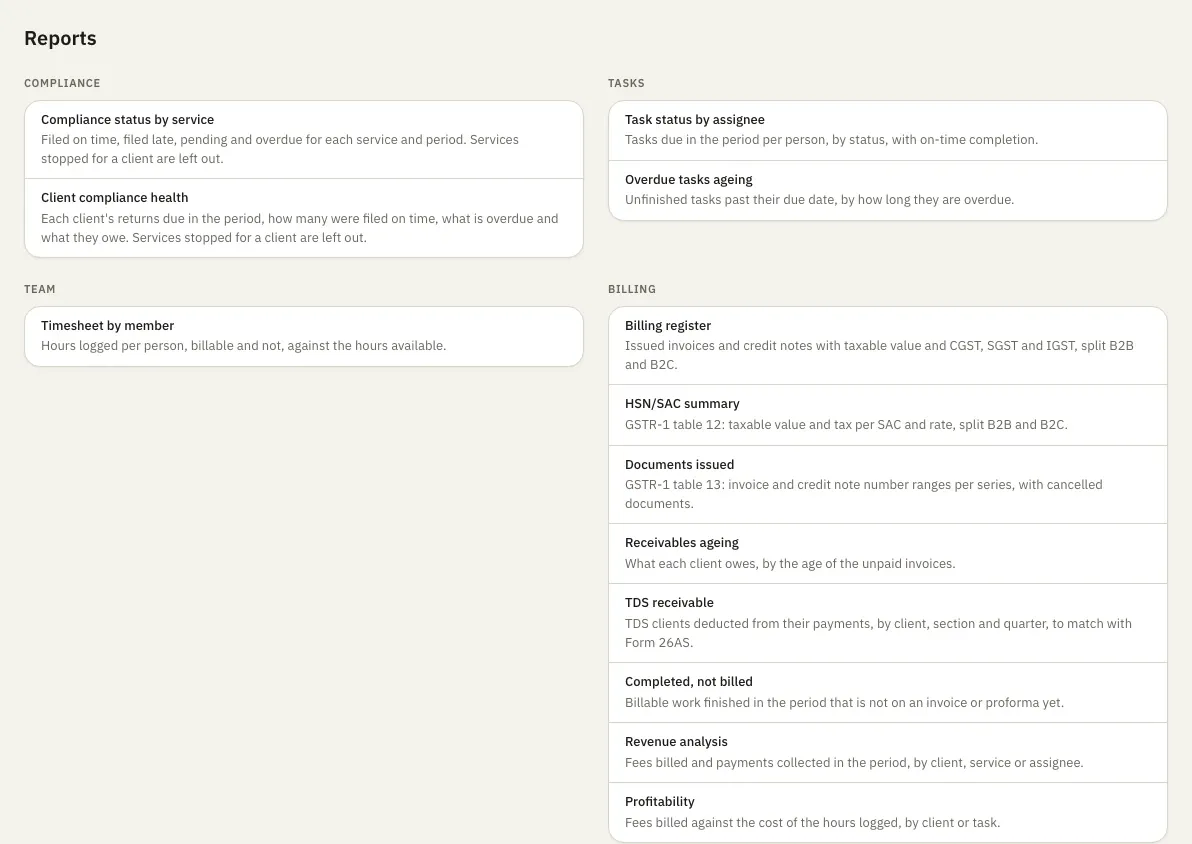The height and width of the screenshot is (844, 1192).
Task: Open Client compliance health report
Action: click(303, 217)
